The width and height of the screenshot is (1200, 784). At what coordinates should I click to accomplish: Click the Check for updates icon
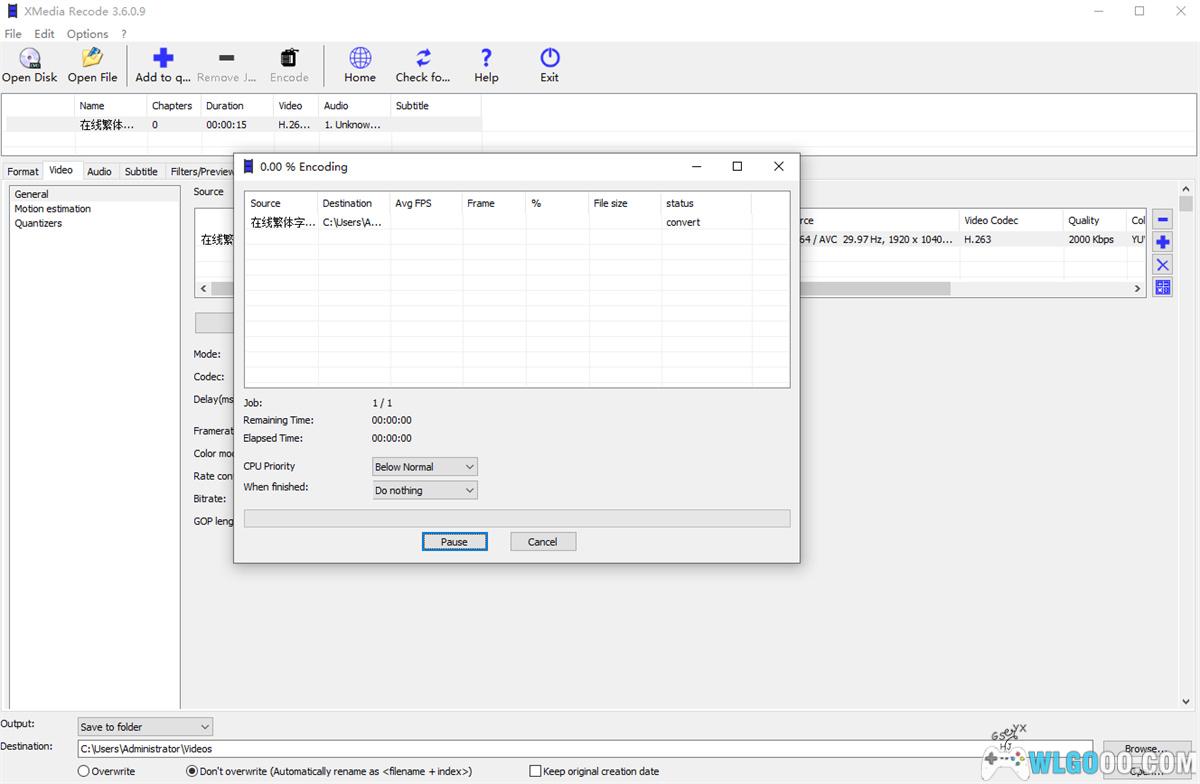click(423, 59)
